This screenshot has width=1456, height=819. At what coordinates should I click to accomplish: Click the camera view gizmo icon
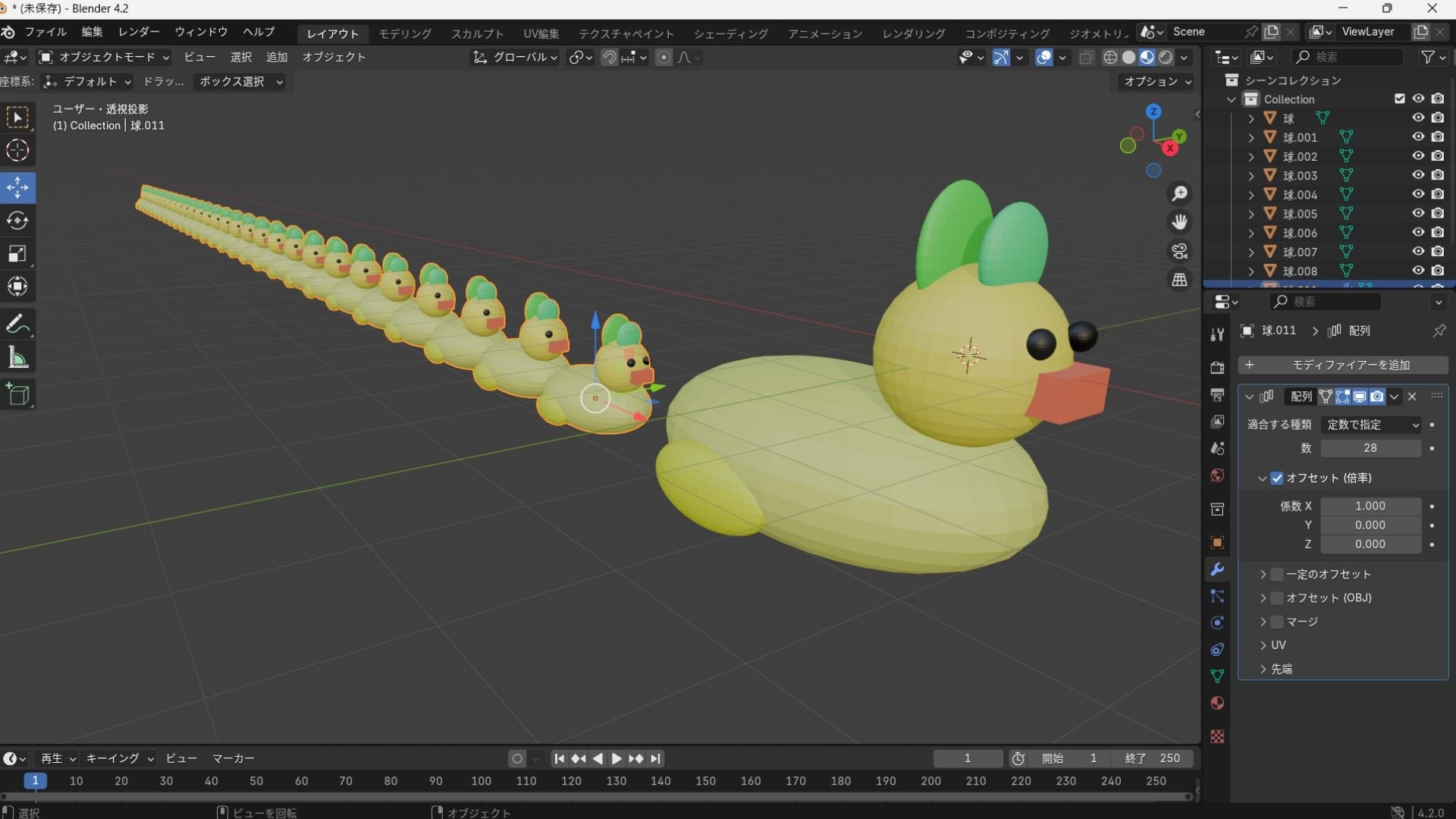click(x=1179, y=251)
